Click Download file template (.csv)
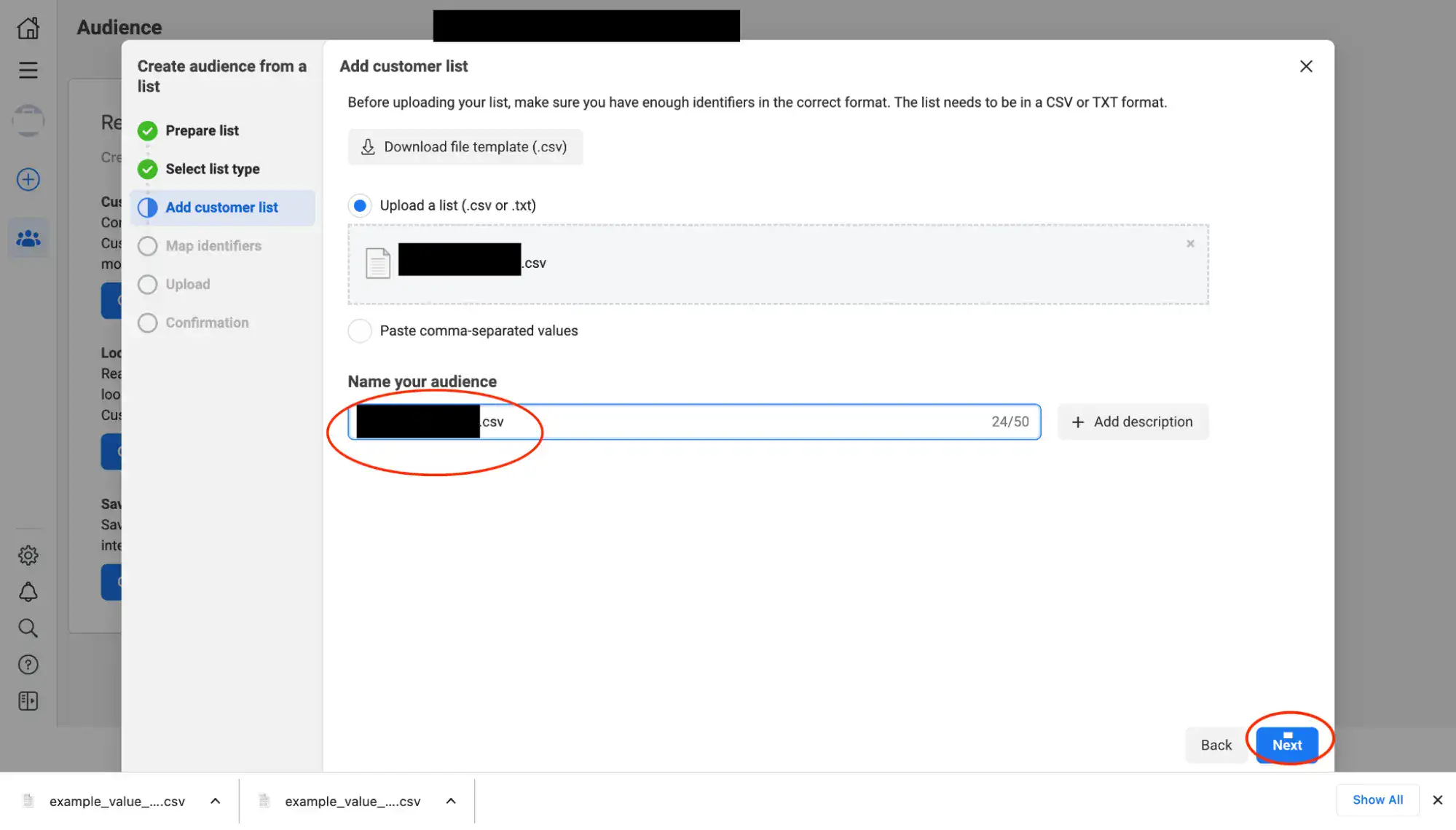The image size is (1456, 830). (x=465, y=147)
